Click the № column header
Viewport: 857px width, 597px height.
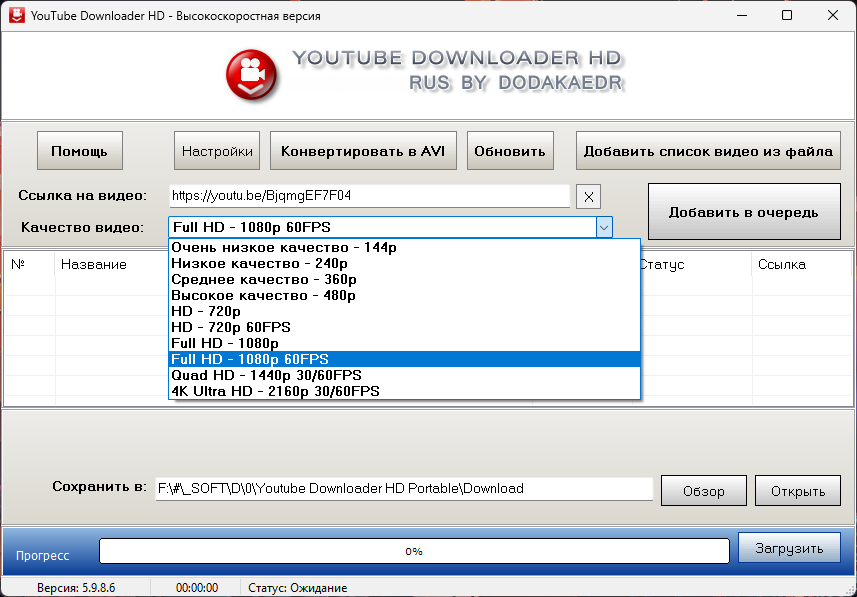30,265
